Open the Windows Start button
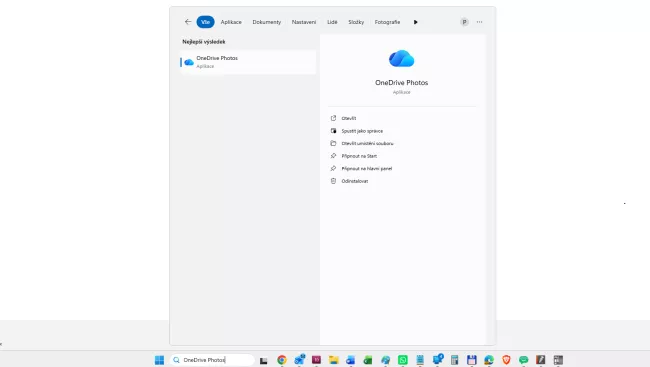 click(159, 360)
